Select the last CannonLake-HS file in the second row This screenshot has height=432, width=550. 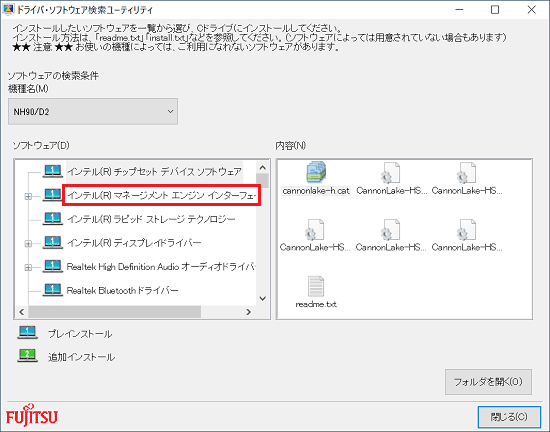pos(467,229)
